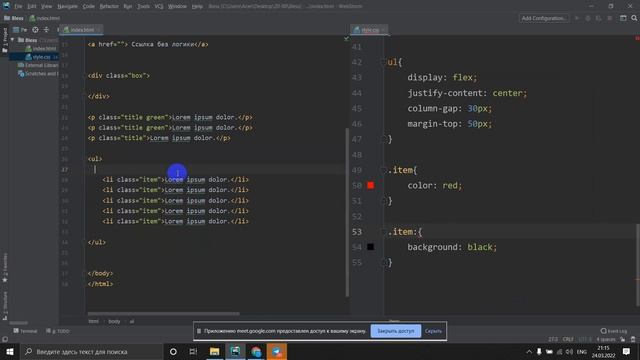The height and width of the screenshot is (360, 640).
Task: Click the closing fold marker on CSS line 55
Action: (x=383, y=262)
